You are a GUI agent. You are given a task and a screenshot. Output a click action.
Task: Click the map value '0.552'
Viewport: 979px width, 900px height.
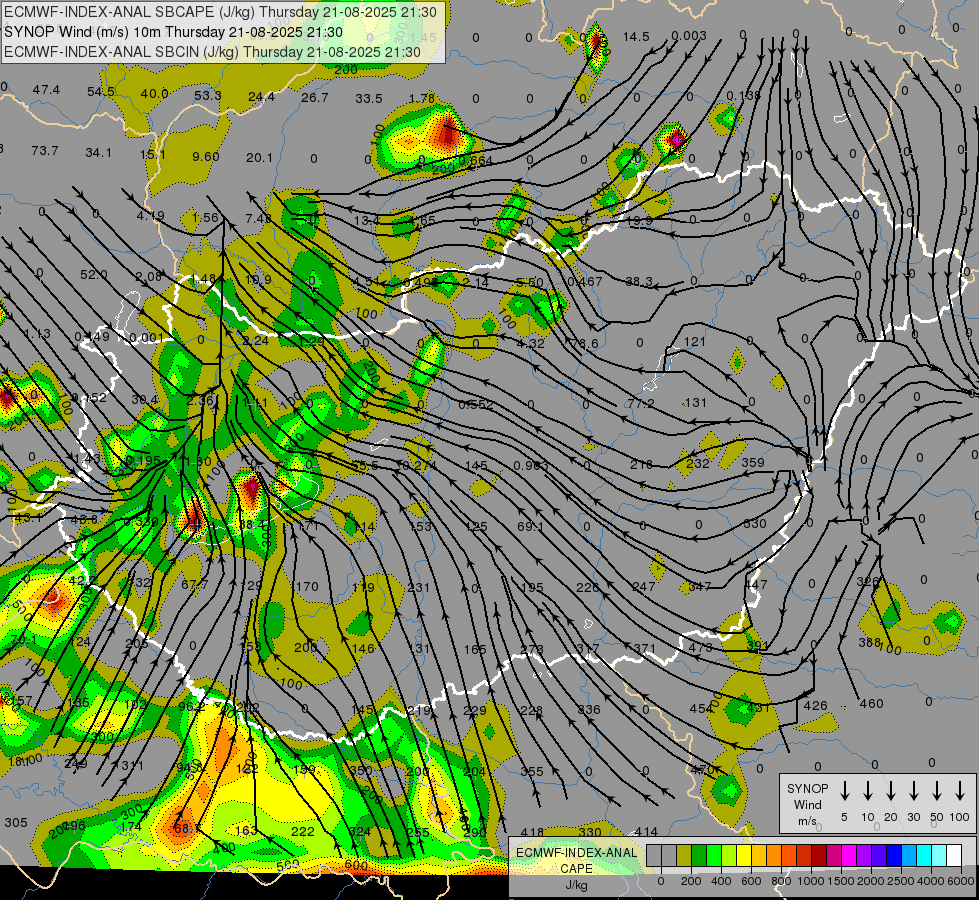476,405
